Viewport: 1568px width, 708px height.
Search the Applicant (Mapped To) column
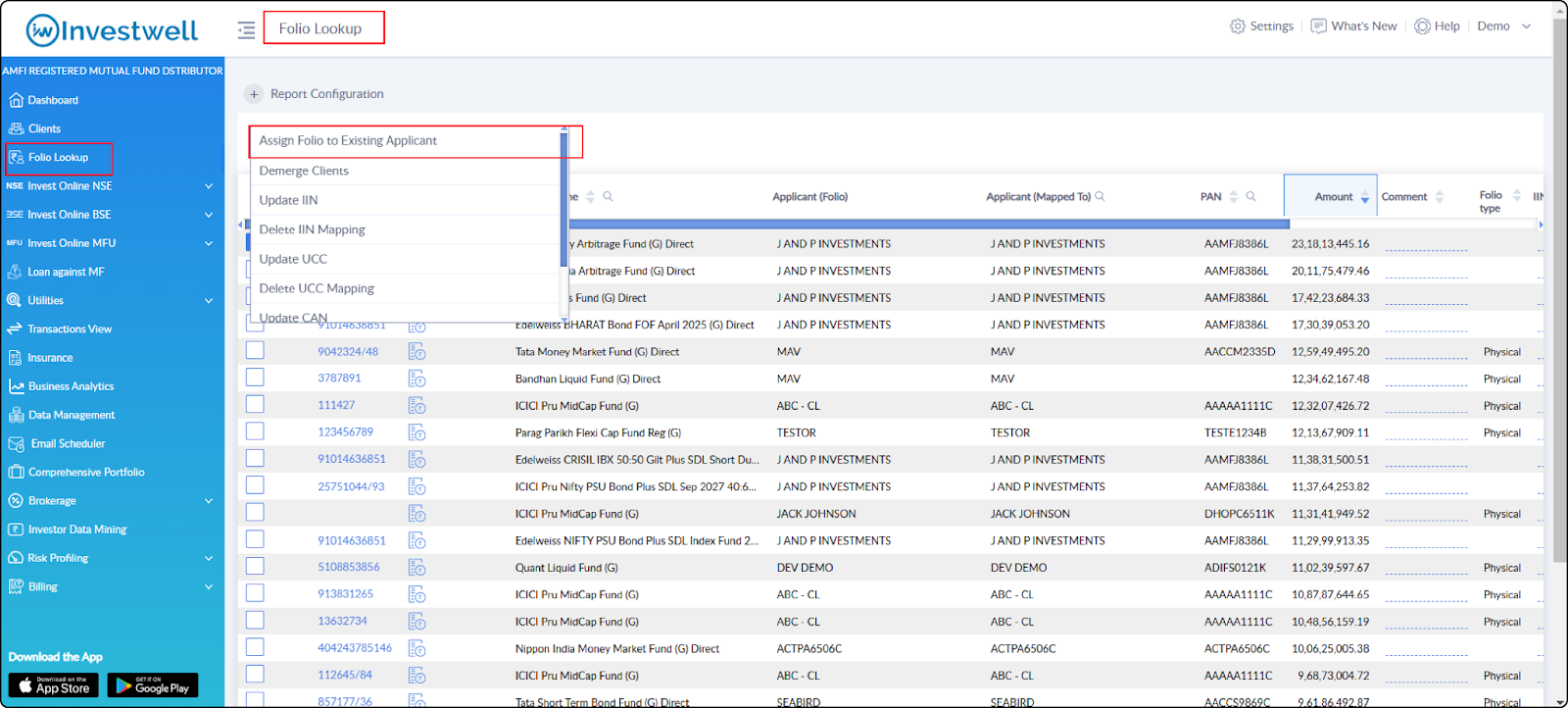tap(1101, 196)
